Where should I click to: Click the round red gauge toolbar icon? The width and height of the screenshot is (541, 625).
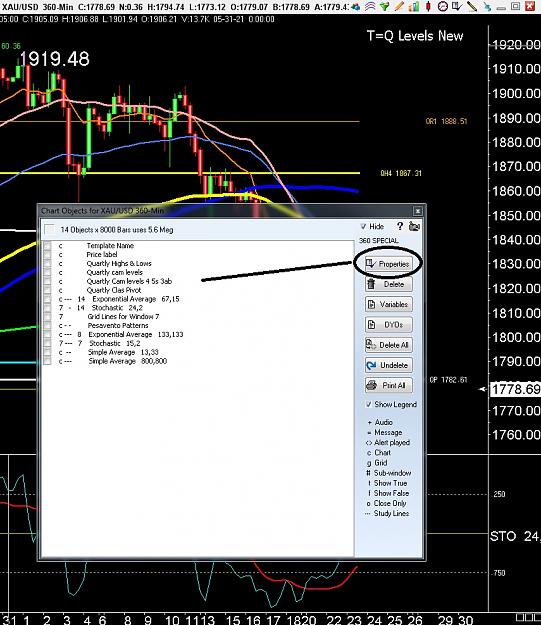[443, 6]
